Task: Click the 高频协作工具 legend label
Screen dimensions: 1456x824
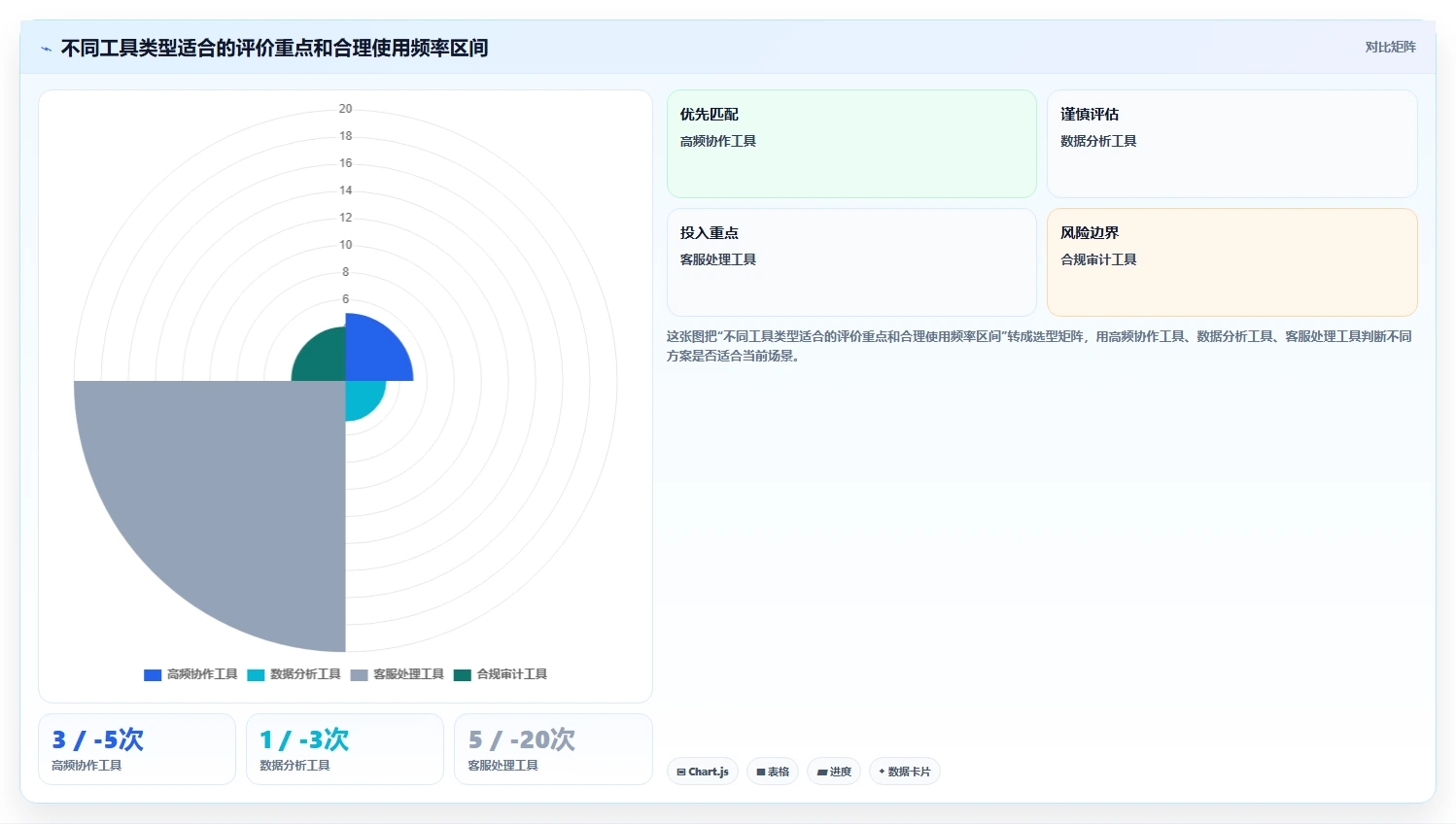Action: pos(202,674)
